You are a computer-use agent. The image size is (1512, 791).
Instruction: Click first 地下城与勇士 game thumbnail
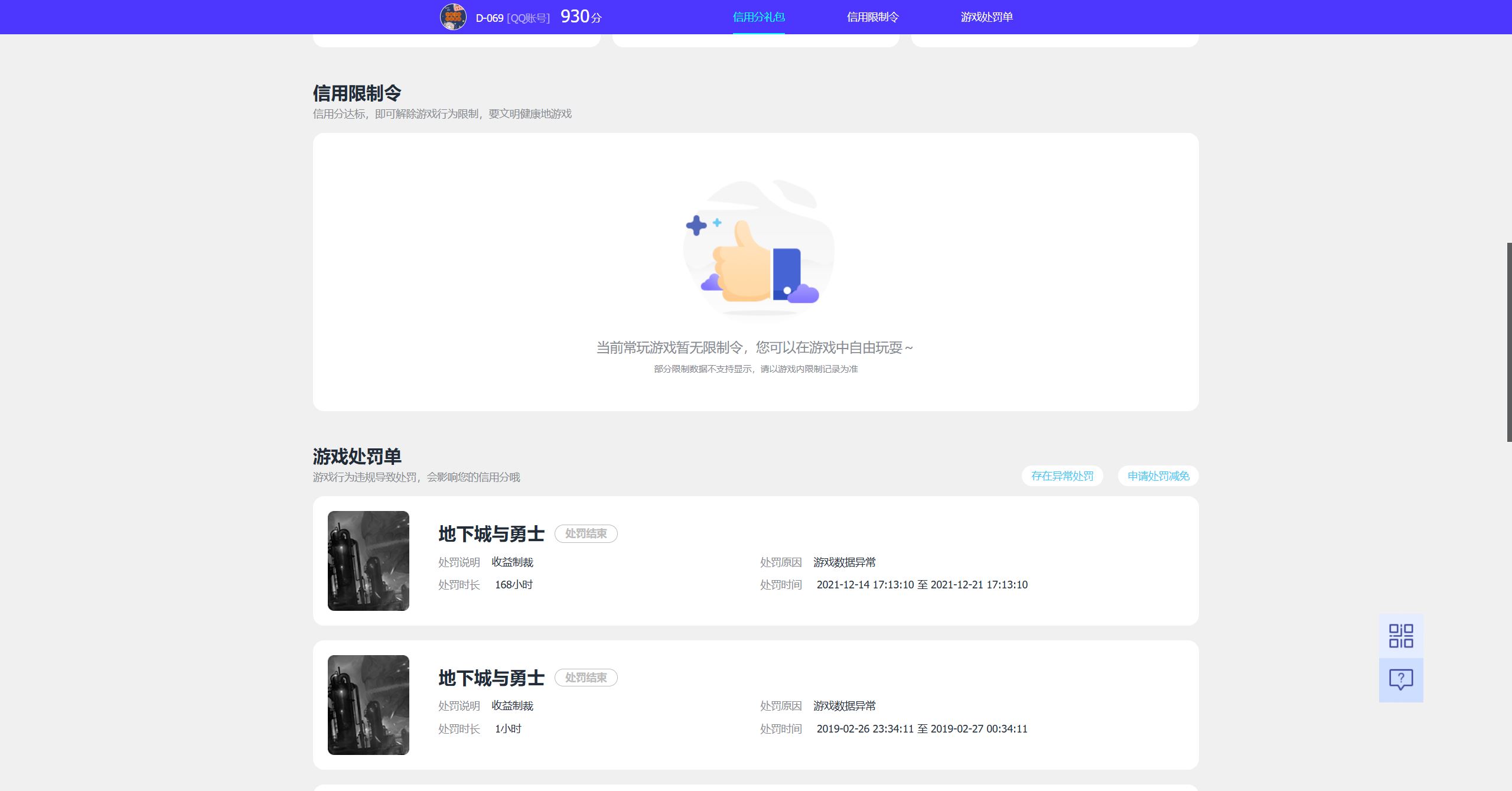(x=369, y=561)
